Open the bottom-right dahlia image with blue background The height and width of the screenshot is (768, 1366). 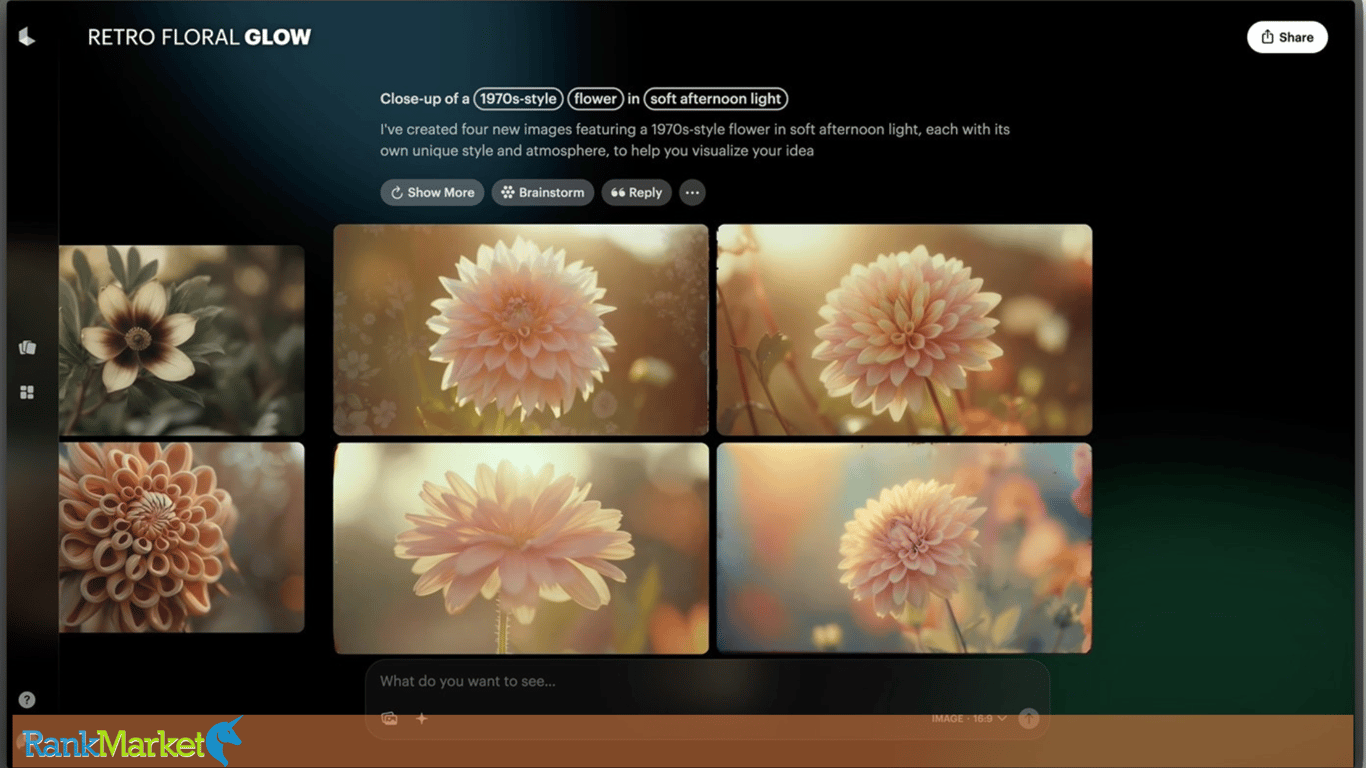904,548
